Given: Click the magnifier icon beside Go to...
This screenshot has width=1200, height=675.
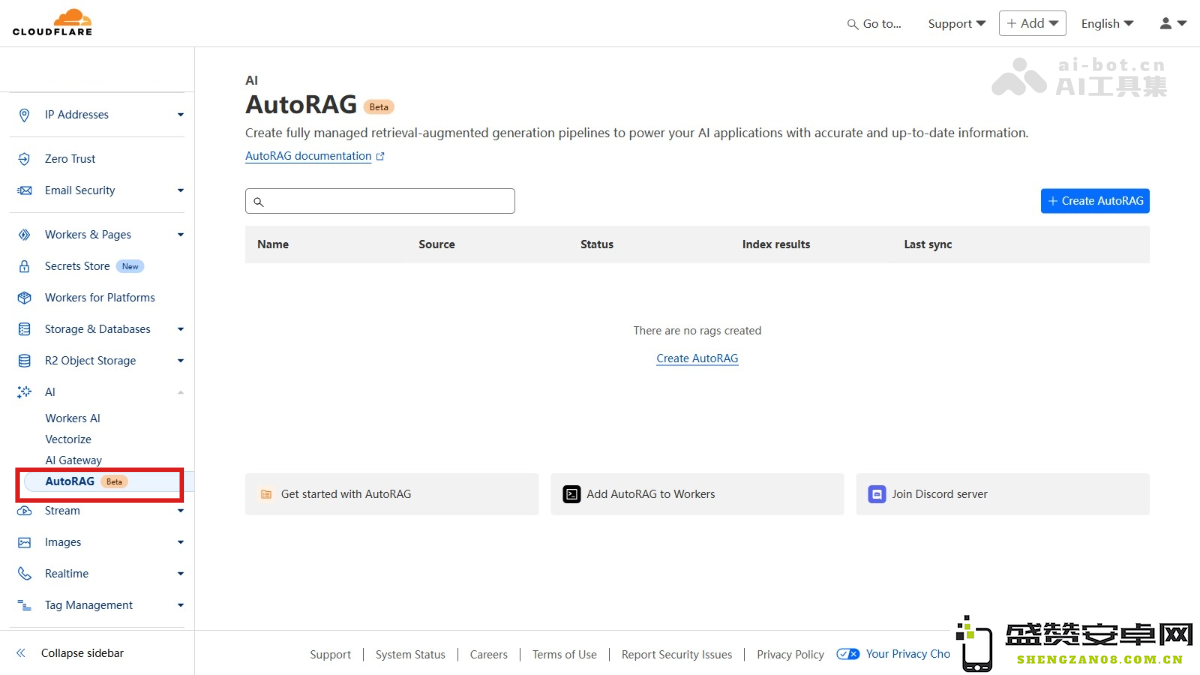Looking at the screenshot, I should [x=852, y=24].
